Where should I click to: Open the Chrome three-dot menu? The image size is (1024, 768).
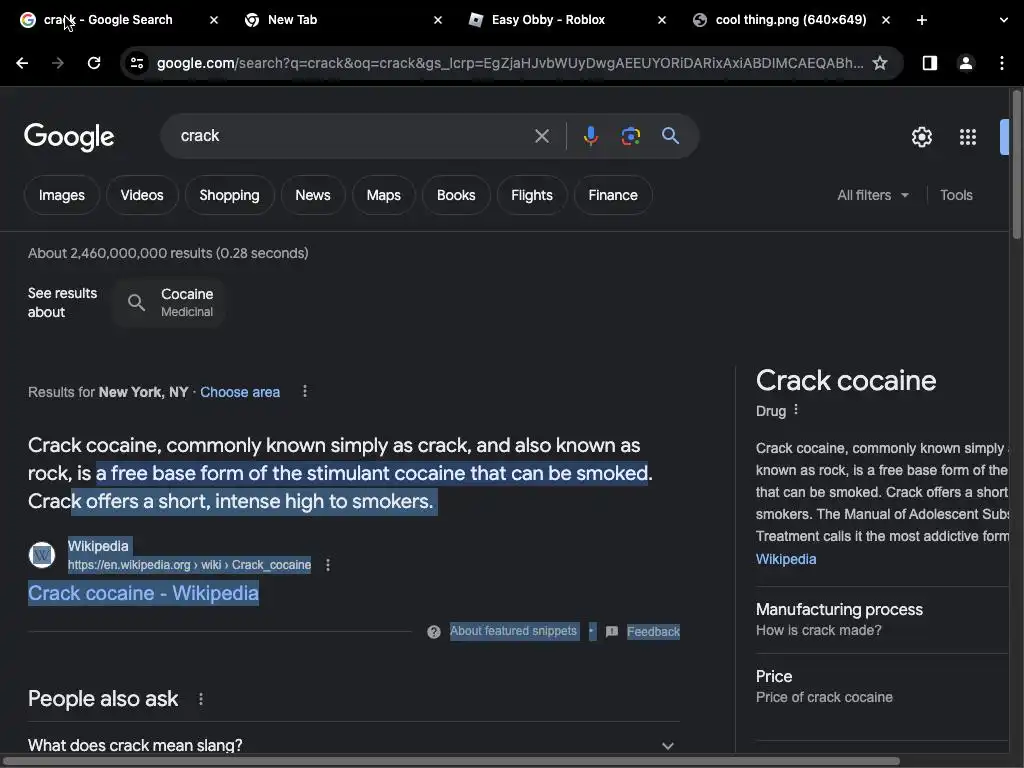pyautogui.click(x=1001, y=63)
